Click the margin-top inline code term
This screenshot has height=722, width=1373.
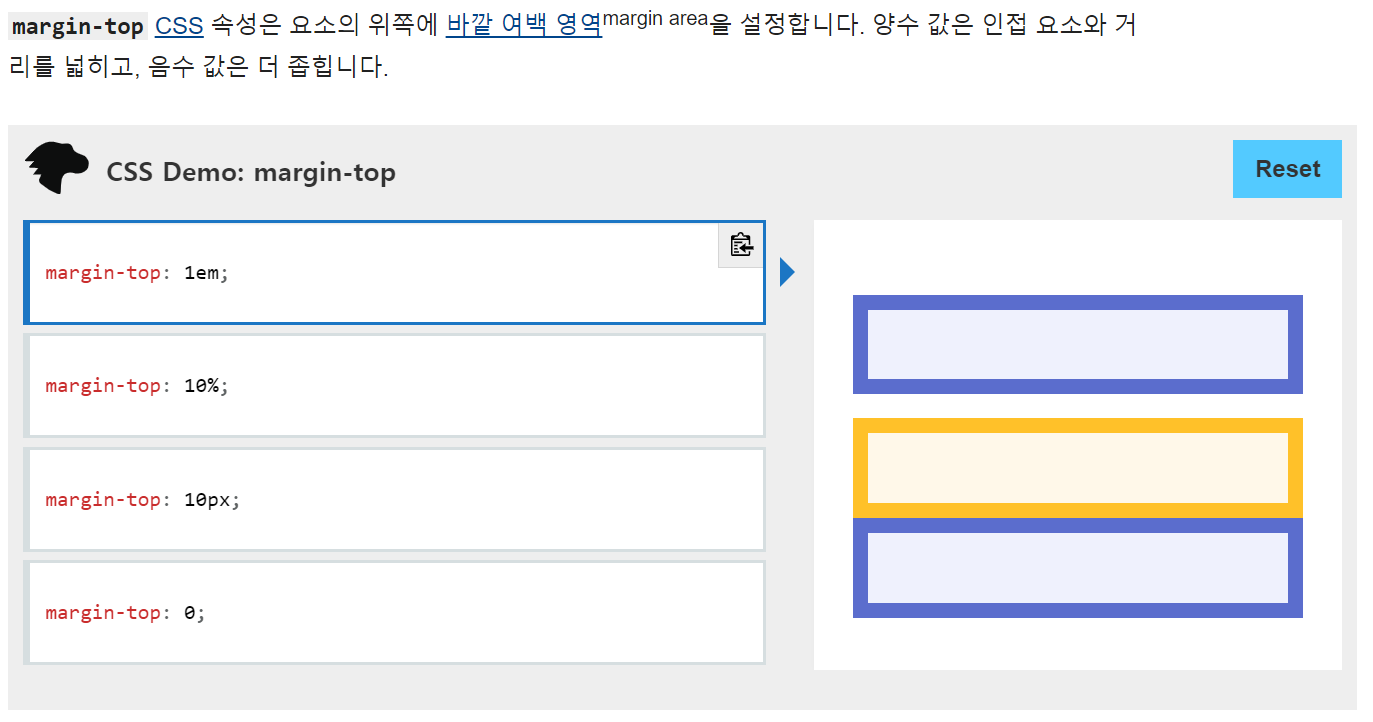[x=78, y=27]
